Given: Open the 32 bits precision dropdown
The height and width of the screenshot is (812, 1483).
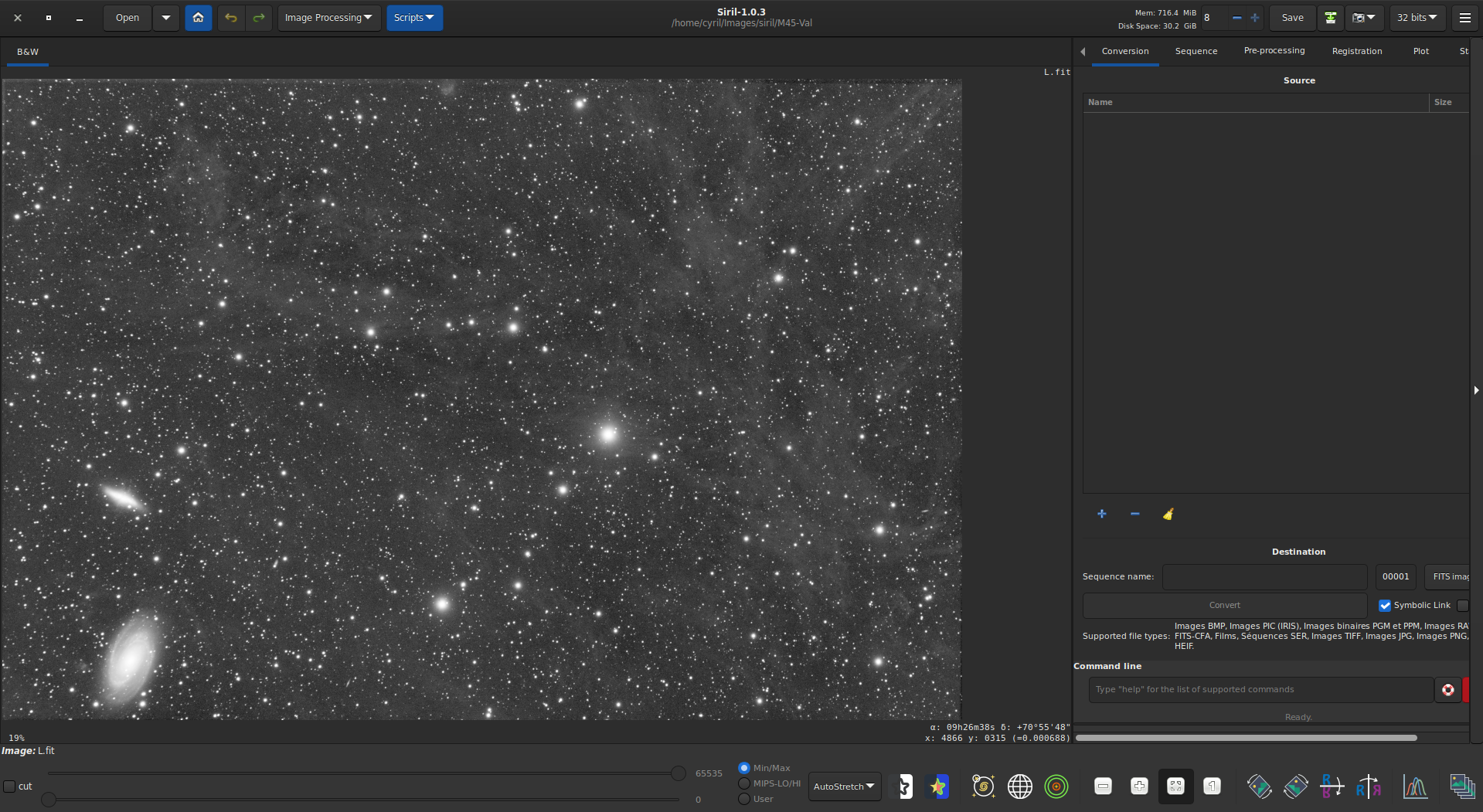Looking at the screenshot, I should tap(1417, 17).
